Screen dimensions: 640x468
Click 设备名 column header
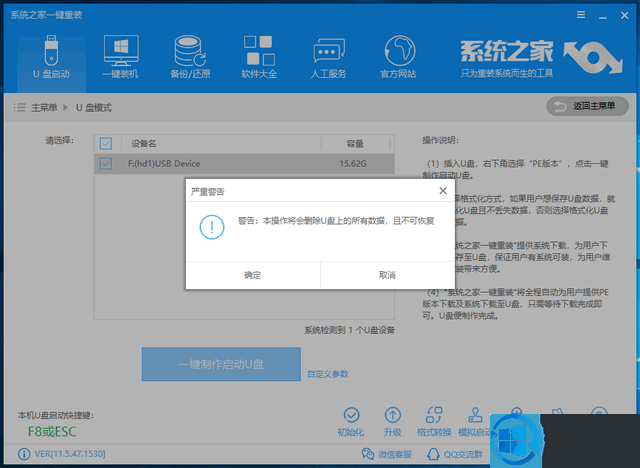click(x=144, y=144)
